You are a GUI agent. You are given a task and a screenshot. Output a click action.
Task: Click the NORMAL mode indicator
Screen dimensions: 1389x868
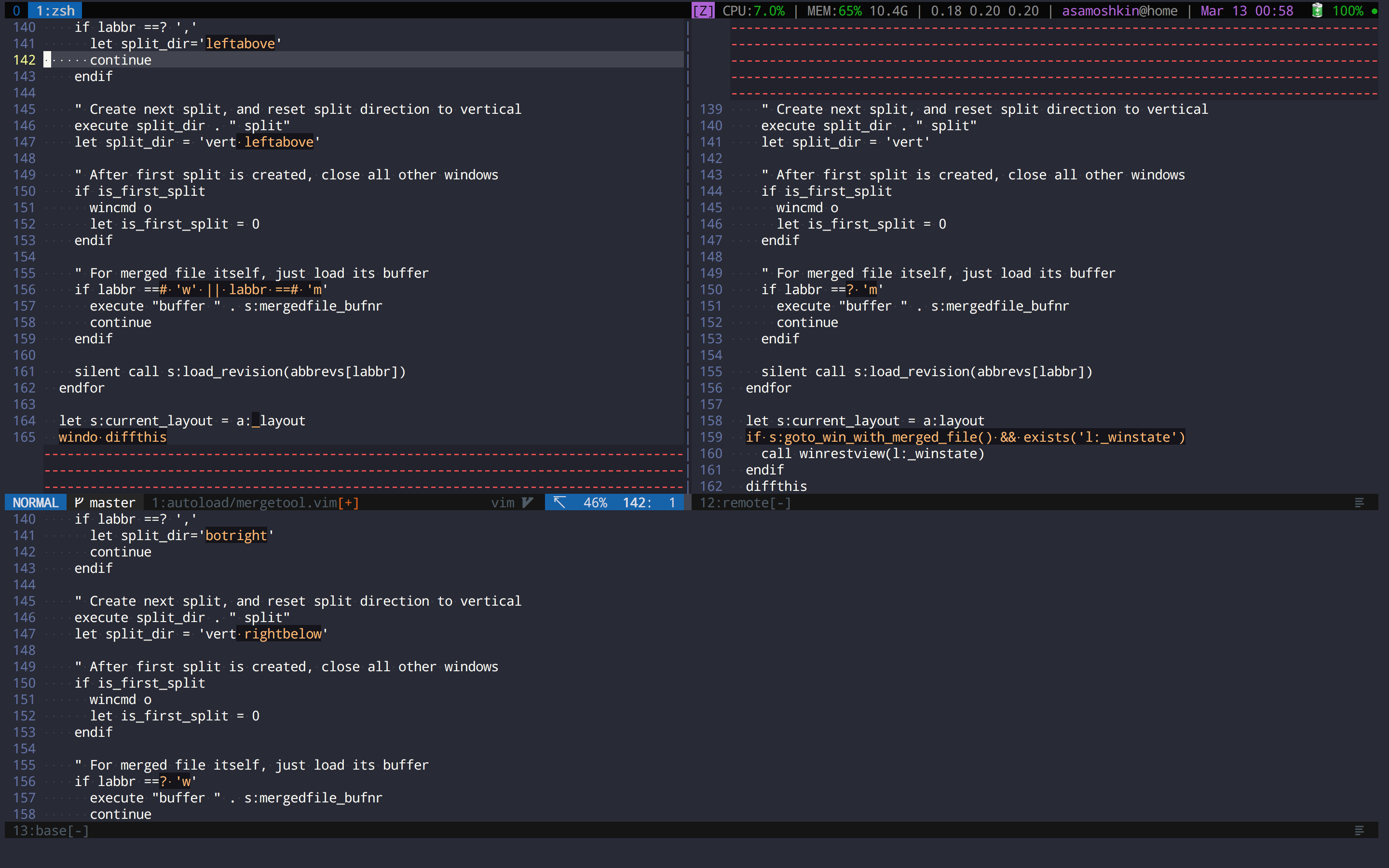[x=36, y=502]
